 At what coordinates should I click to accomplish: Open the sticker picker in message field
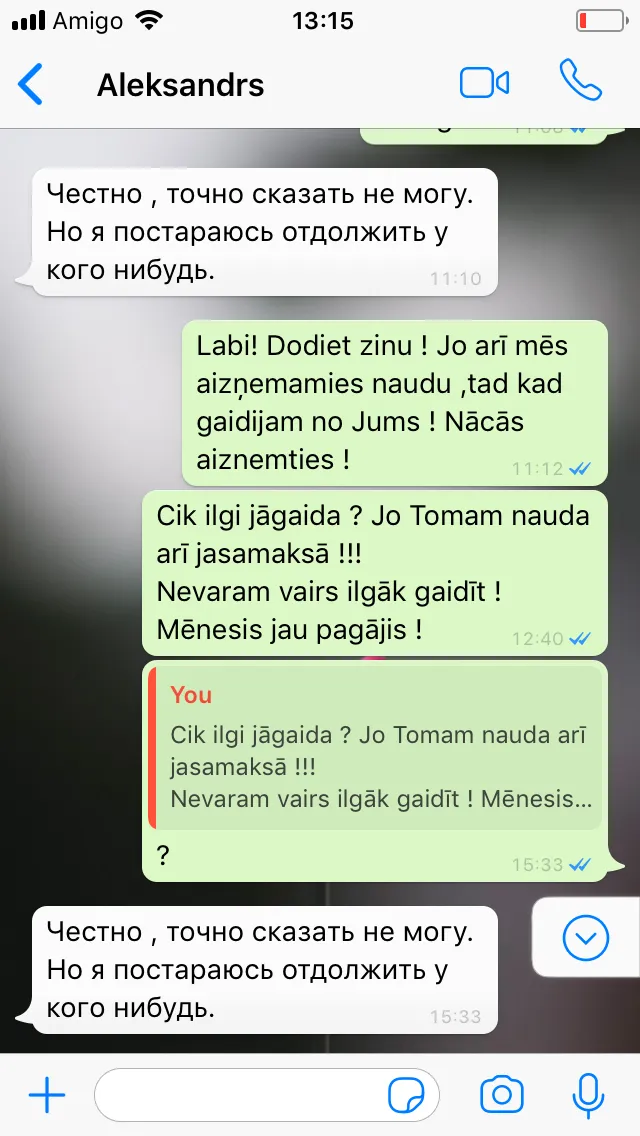pyautogui.click(x=407, y=1094)
